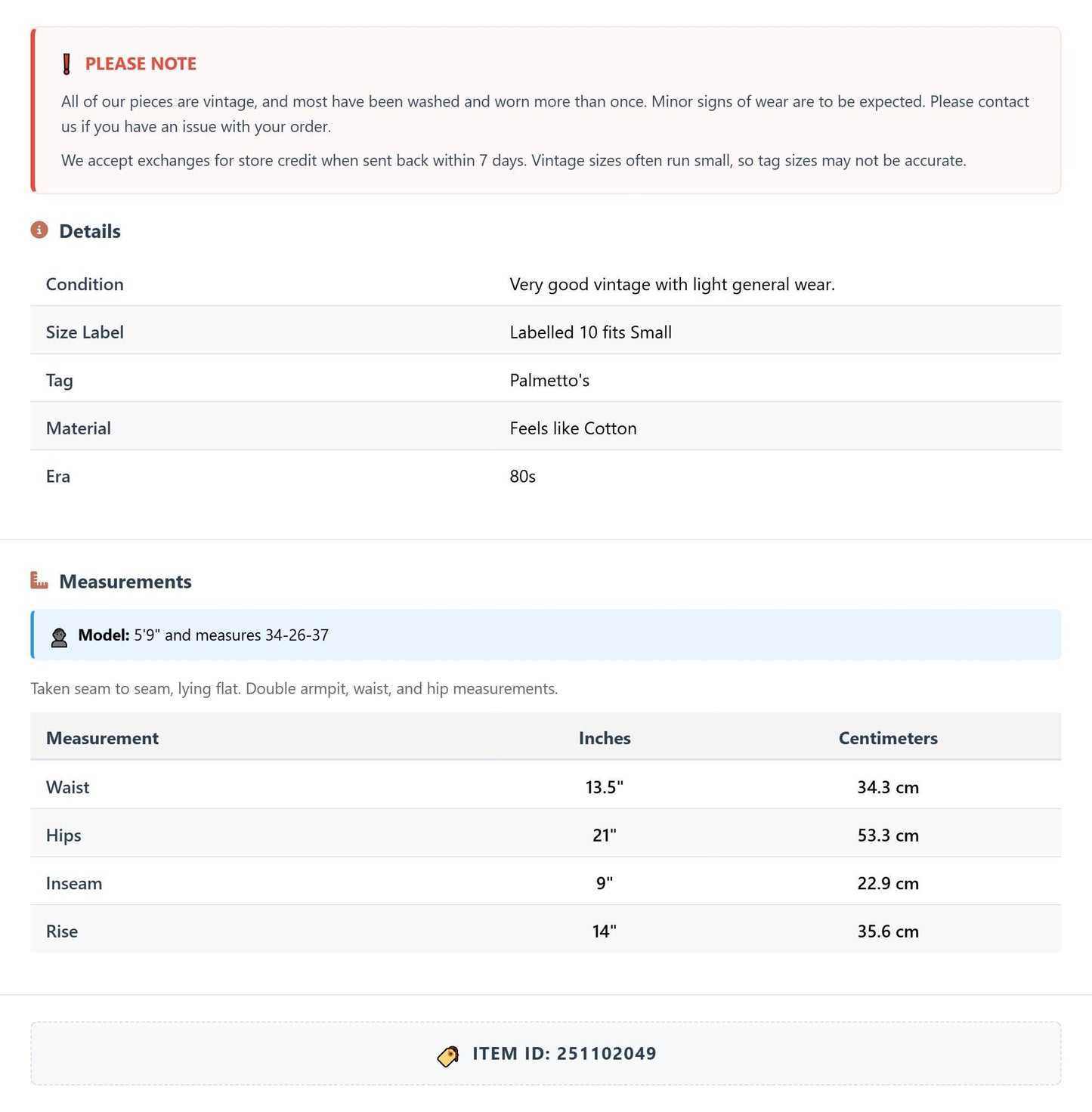Click the model avatar icon
Screen dimensions: 1092x1112
(x=59, y=636)
